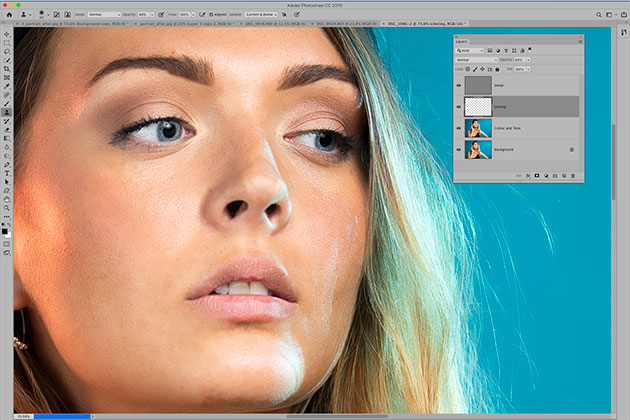Select the Blur tool
The width and height of the screenshot is (630, 420).
click(x=7, y=148)
